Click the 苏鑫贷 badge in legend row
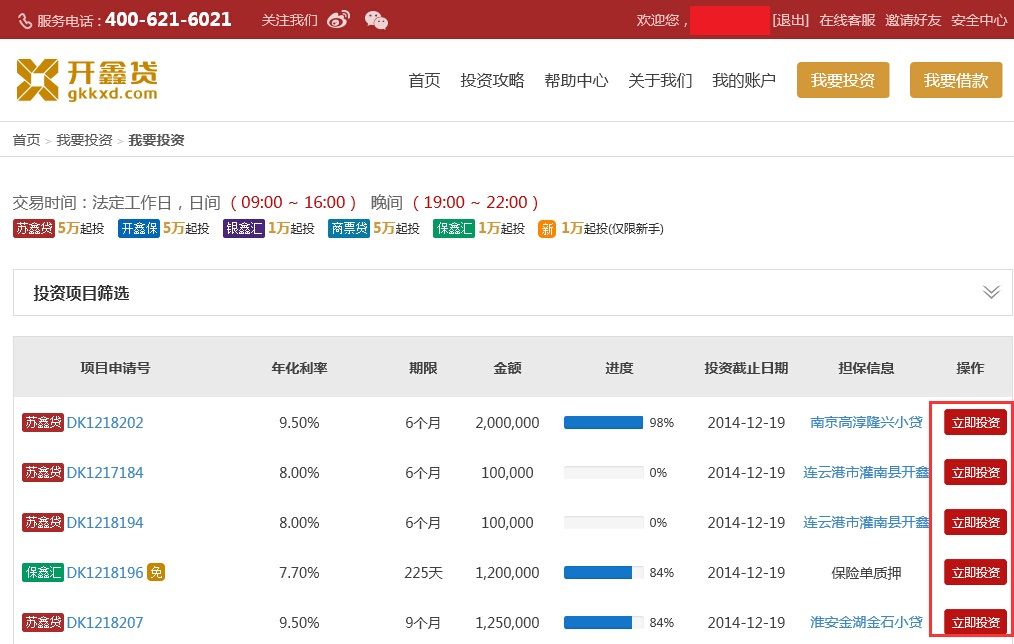 click(34, 228)
